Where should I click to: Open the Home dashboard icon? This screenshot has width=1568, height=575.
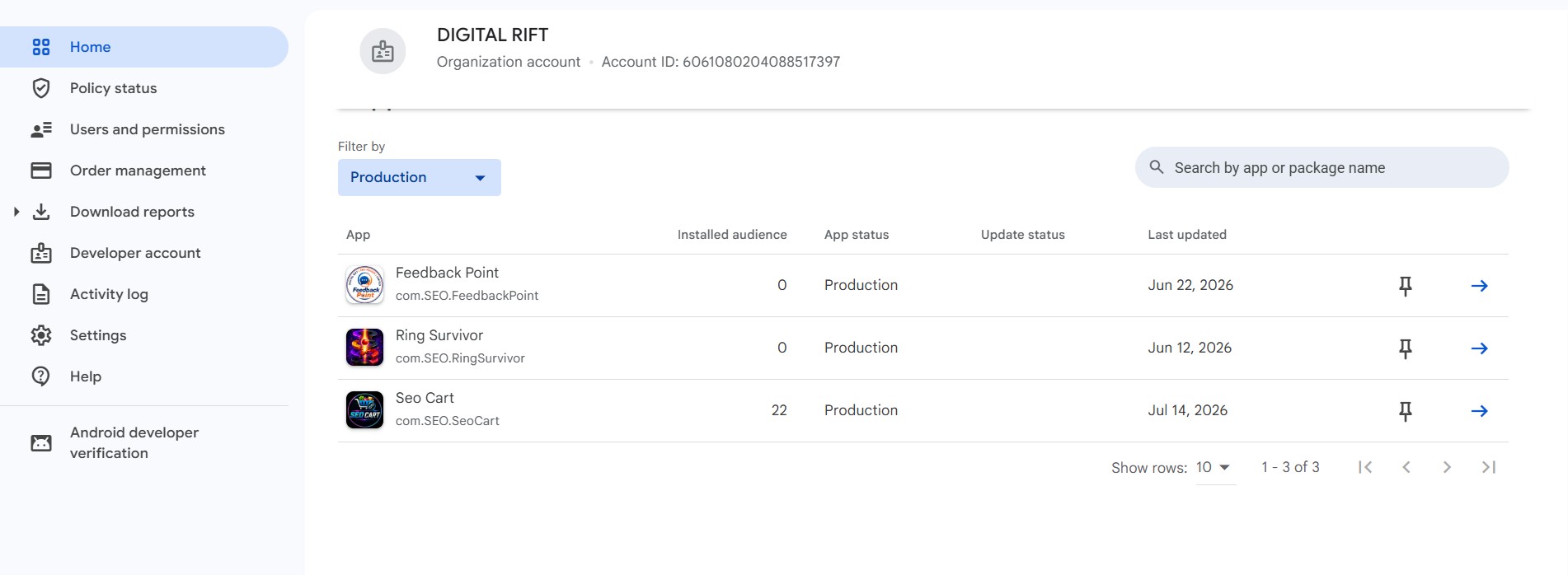[41, 47]
